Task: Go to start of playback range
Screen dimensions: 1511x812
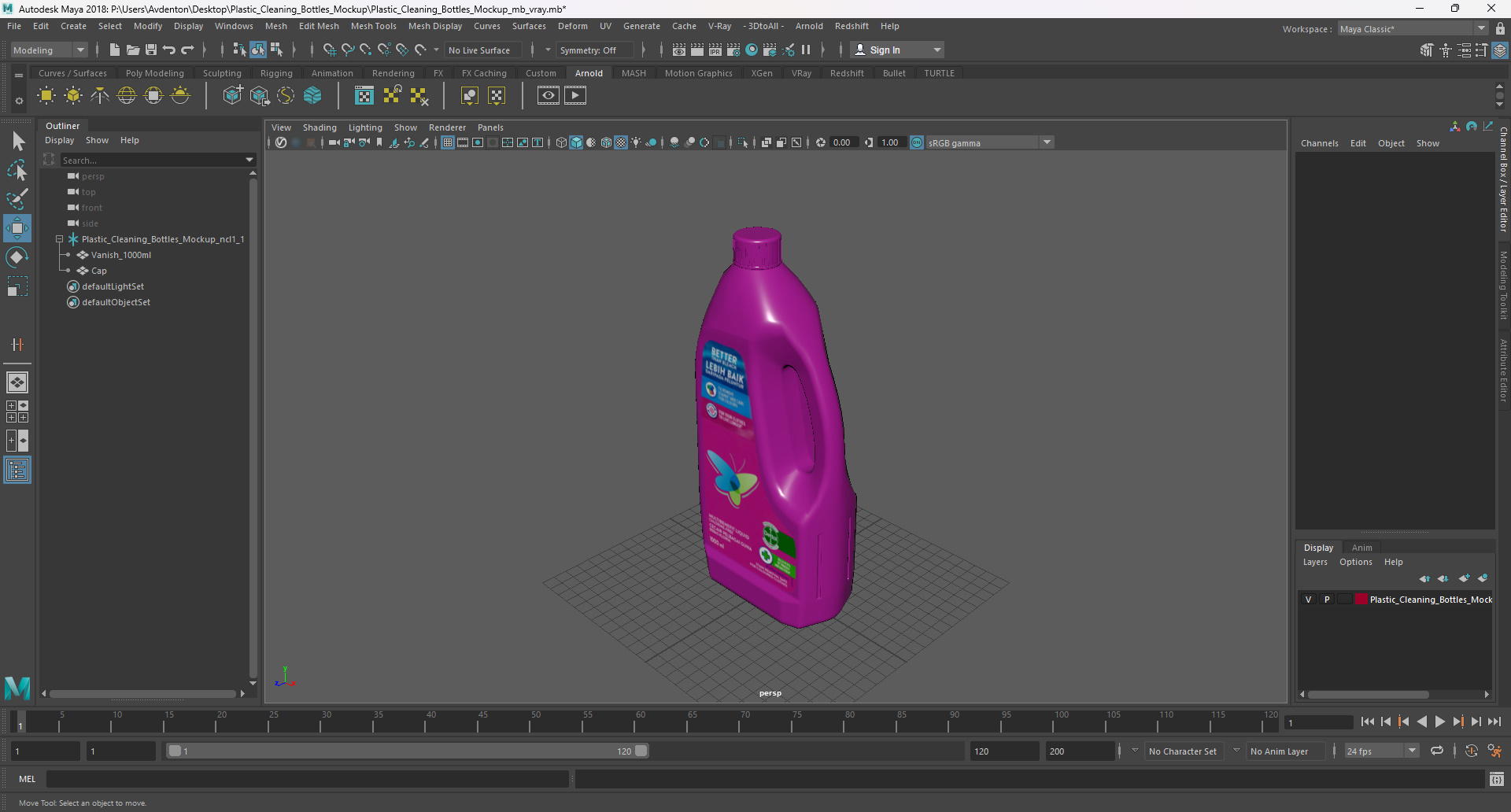Action: [1368, 722]
